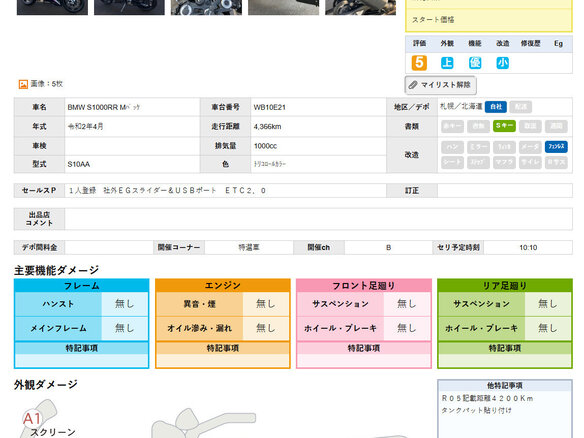This screenshot has width=584, height=438.
Task: Click the green Sキー document badge
Action: pyautogui.click(x=504, y=126)
